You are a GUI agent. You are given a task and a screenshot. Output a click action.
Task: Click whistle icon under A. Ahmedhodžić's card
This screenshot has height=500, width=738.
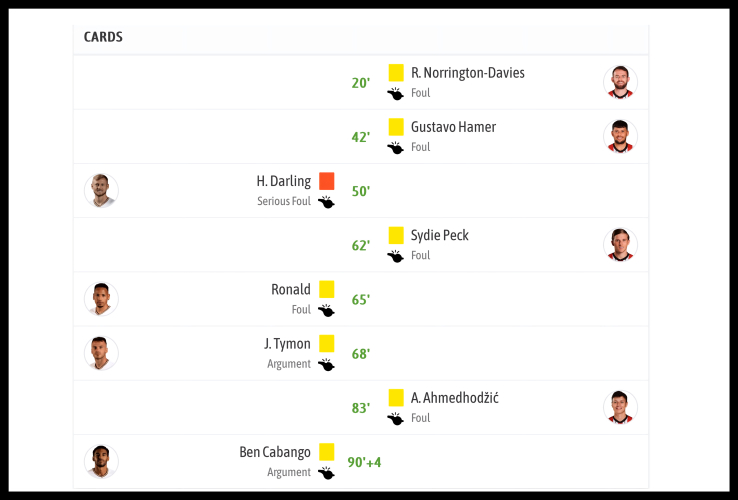point(396,418)
